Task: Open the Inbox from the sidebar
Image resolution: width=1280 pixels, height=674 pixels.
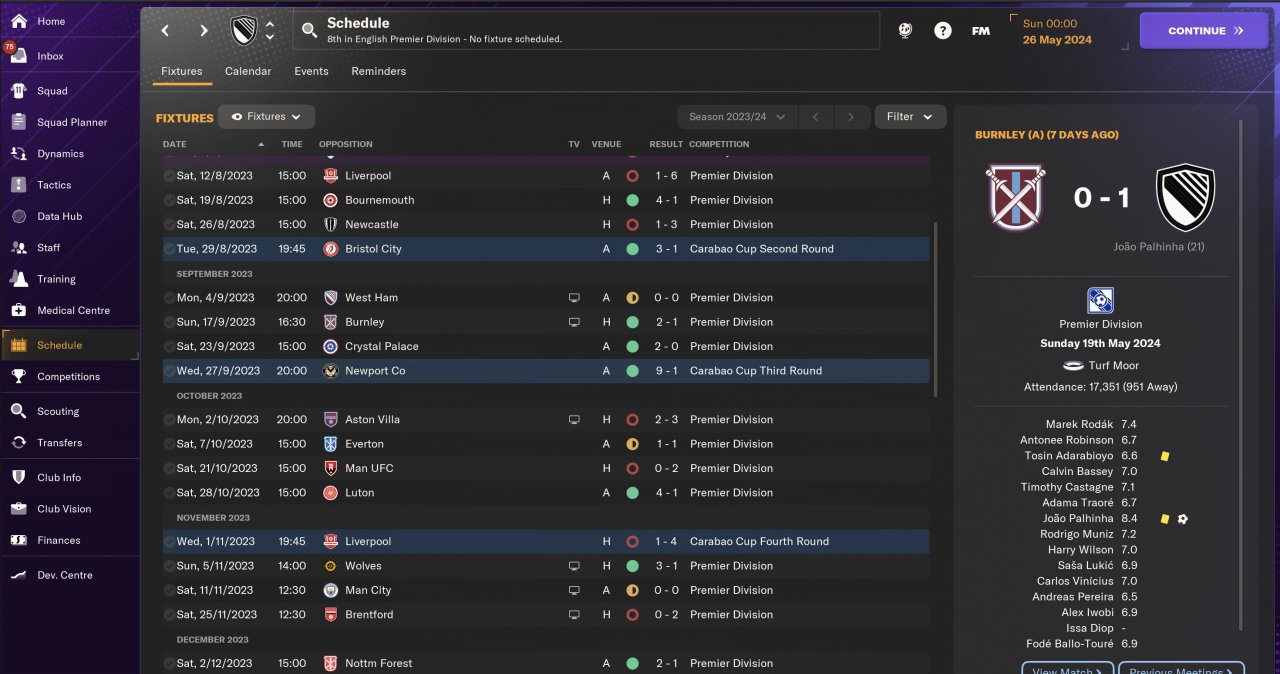Action: point(50,56)
